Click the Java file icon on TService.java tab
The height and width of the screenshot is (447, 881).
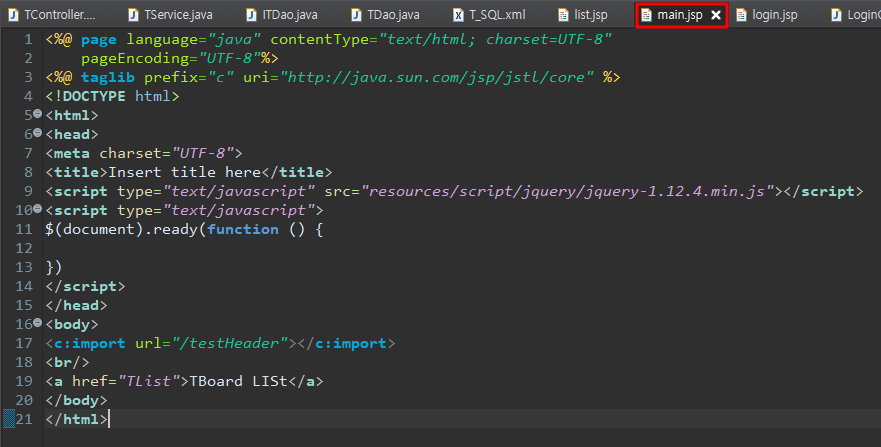pyautogui.click(x=133, y=15)
